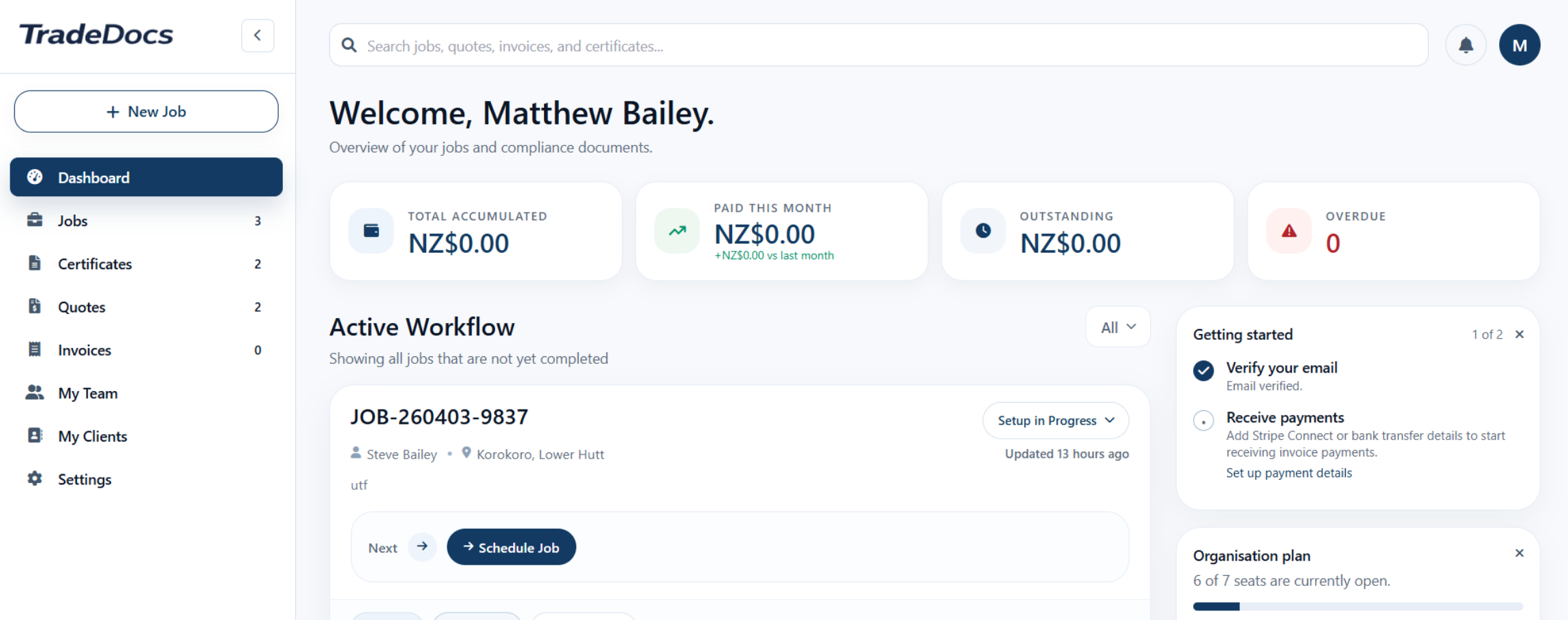The height and width of the screenshot is (620, 1568).
Task: Expand the Setup in Progress status dropdown
Action: pos(1055,420)
